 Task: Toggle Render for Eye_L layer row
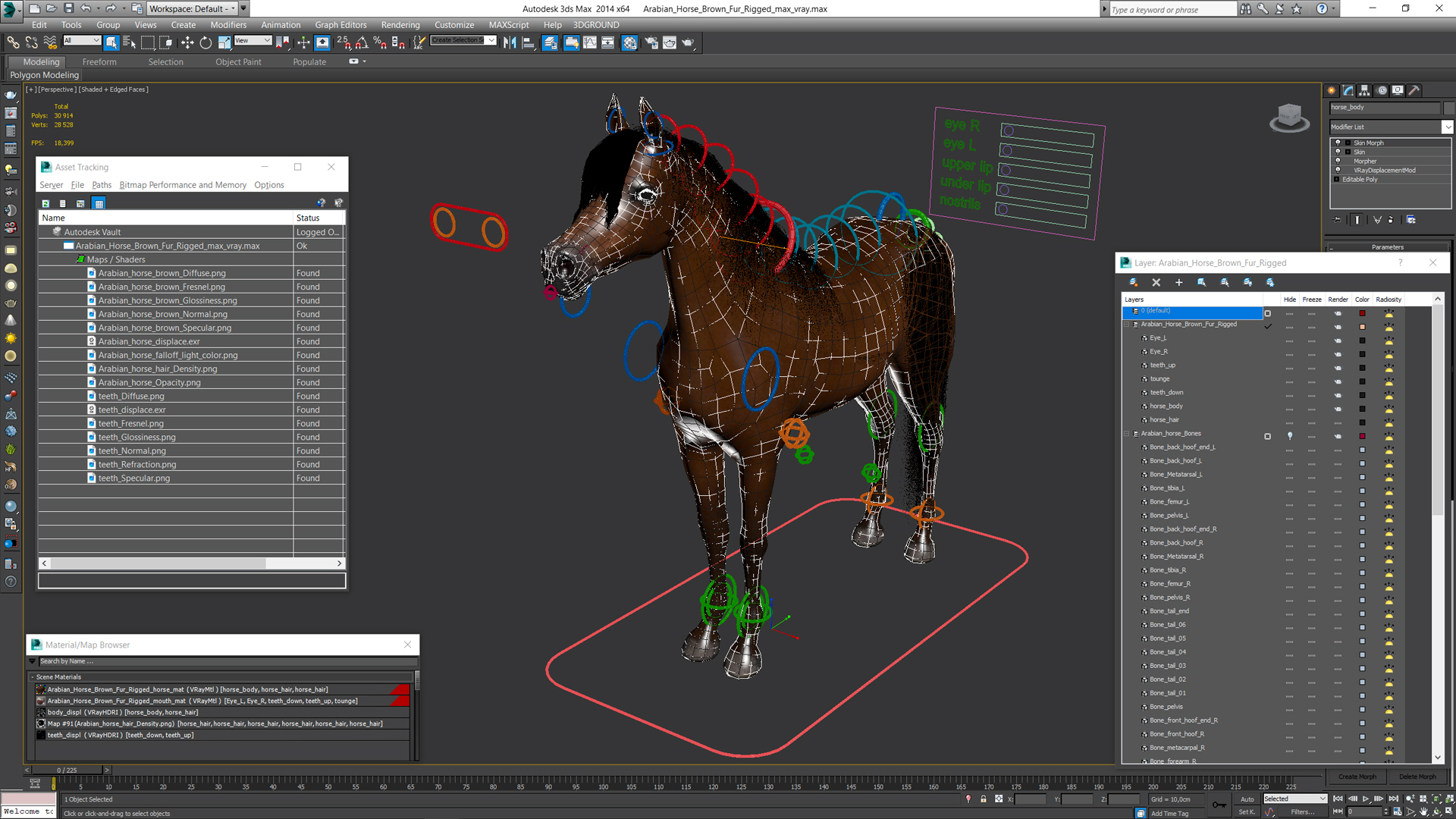[1338, 340]
